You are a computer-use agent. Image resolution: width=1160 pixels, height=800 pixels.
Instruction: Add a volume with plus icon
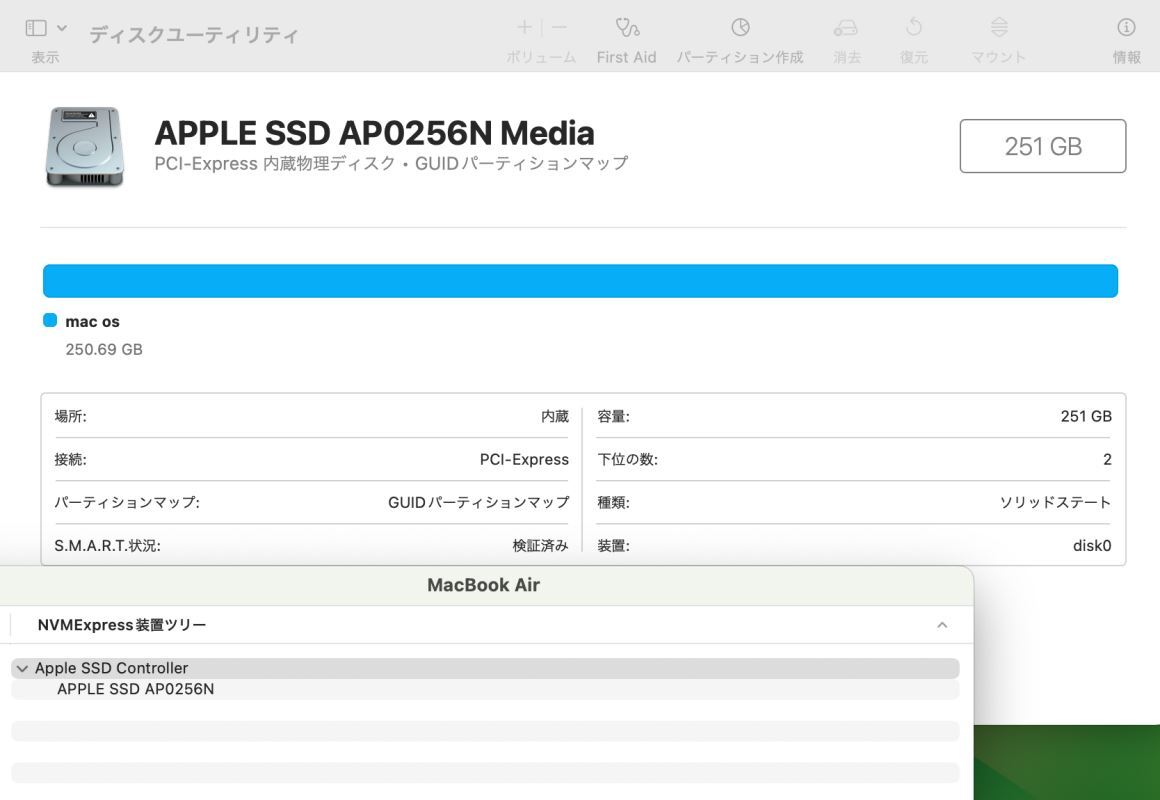pyautogui.click(x=525, y=27)
